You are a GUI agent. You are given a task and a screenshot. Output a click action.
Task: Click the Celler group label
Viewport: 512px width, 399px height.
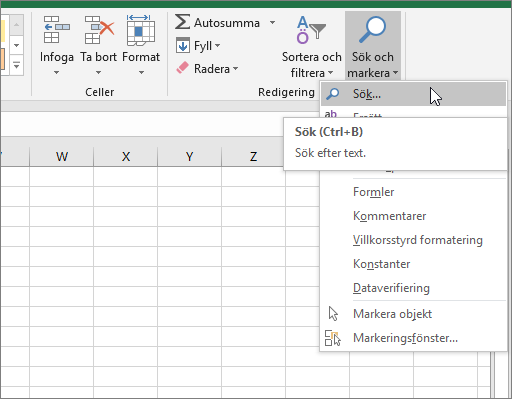click(x=99, y=92)
